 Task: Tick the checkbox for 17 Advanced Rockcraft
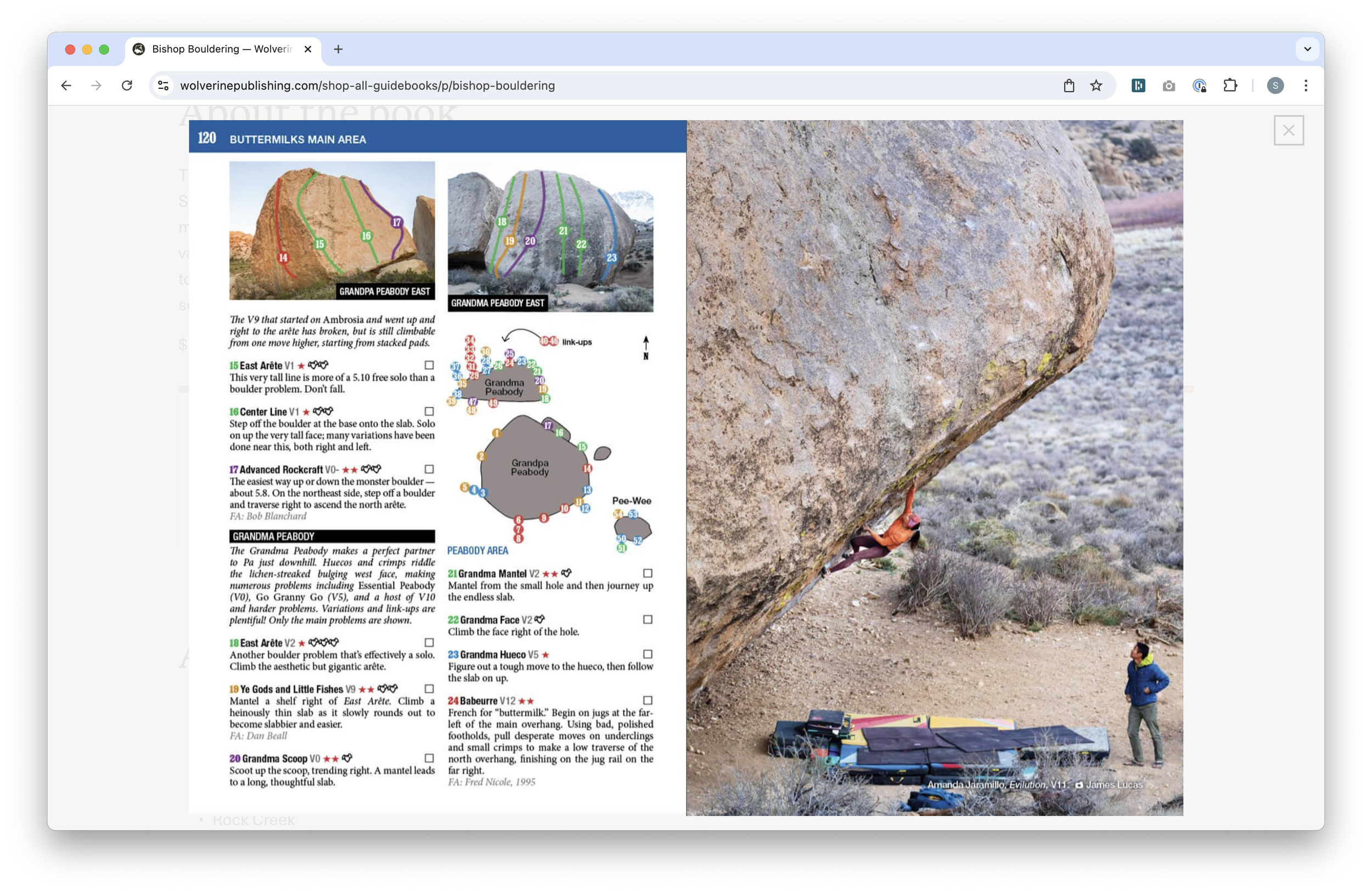click(x=429, y=469)
